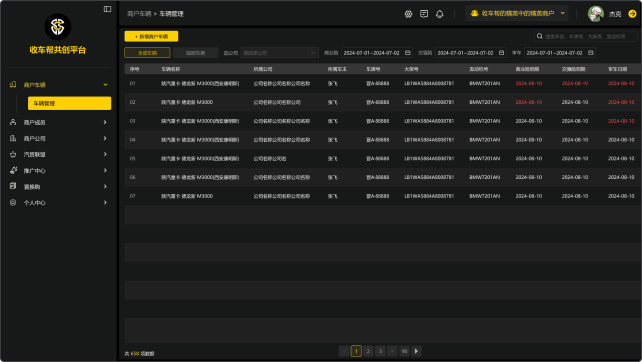
Task: Click the 商户车辆 truck icon in the sidebar
Action: (x=13, y=84)
